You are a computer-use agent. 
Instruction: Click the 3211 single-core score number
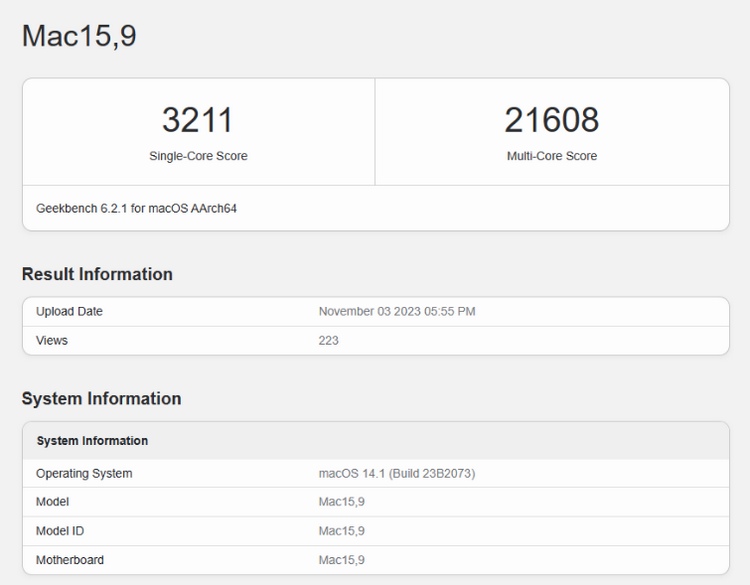click(197, 120)
